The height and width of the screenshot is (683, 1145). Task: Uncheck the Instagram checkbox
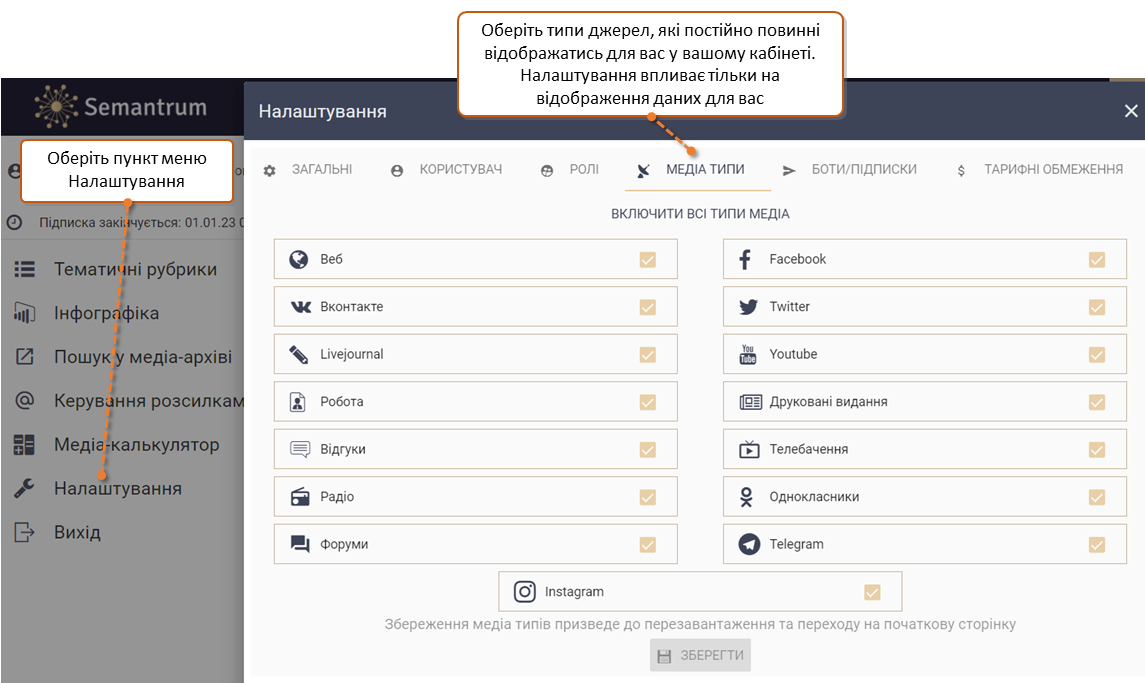tap(872, 592)
